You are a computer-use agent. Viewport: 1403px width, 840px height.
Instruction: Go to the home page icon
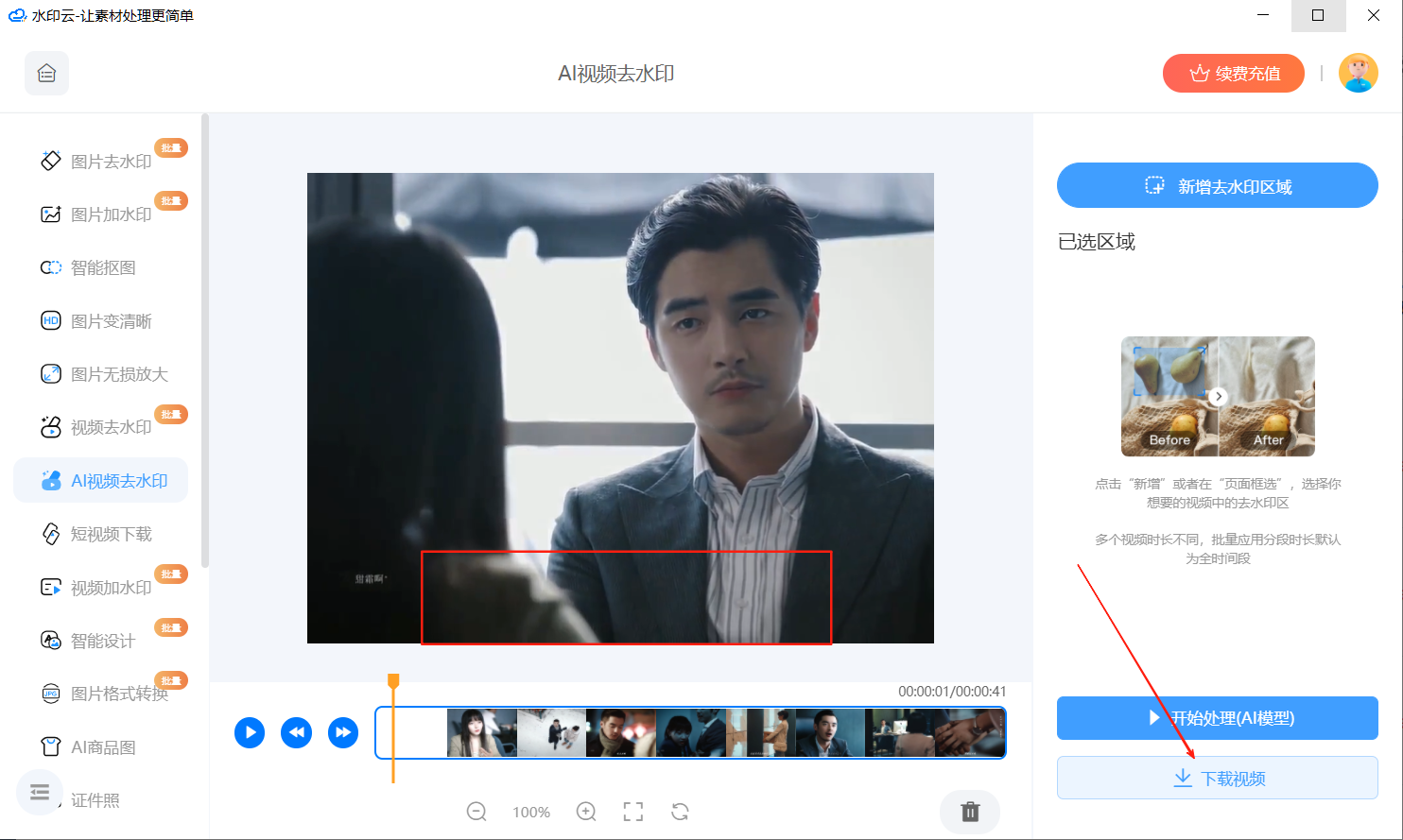(x=46, y=74)
